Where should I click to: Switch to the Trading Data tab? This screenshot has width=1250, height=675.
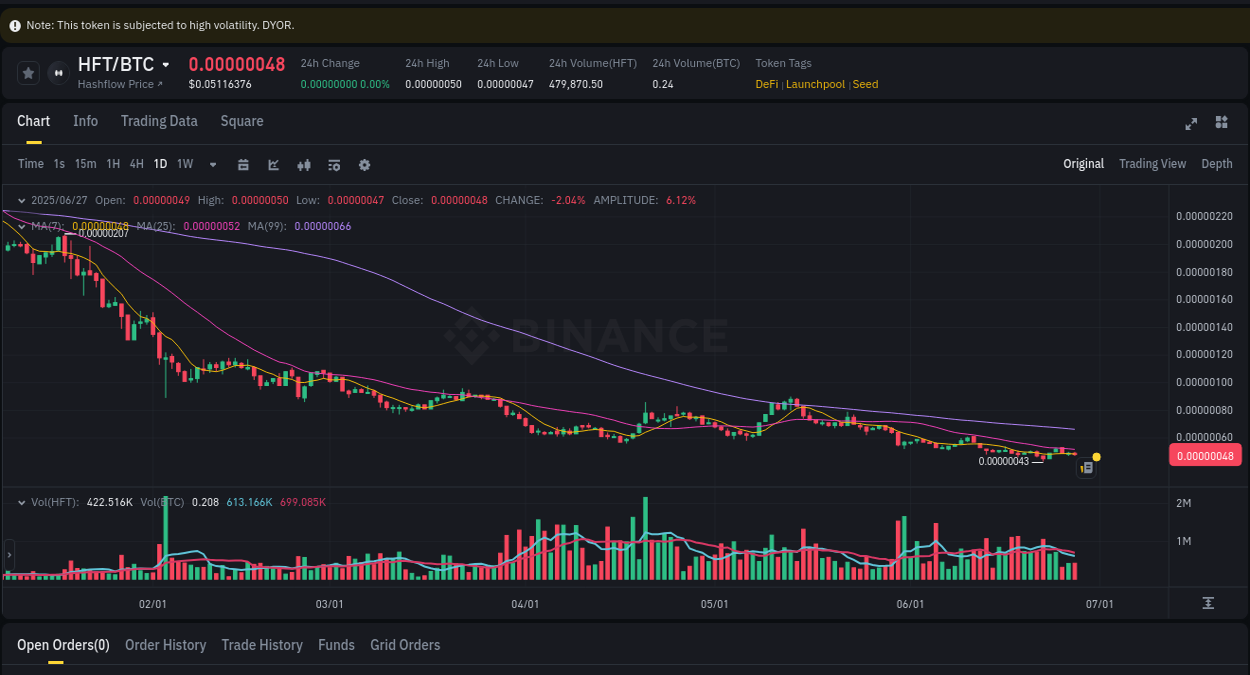[159, 121]
